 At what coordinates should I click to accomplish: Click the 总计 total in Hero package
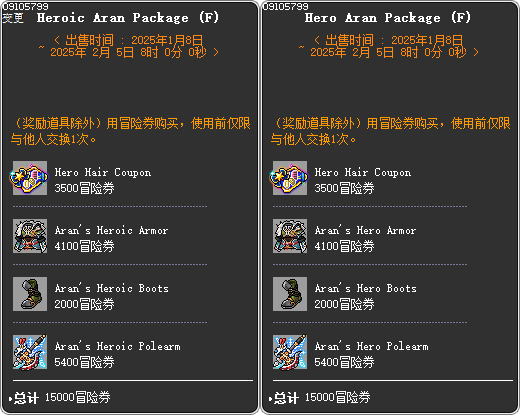point(286,398)
